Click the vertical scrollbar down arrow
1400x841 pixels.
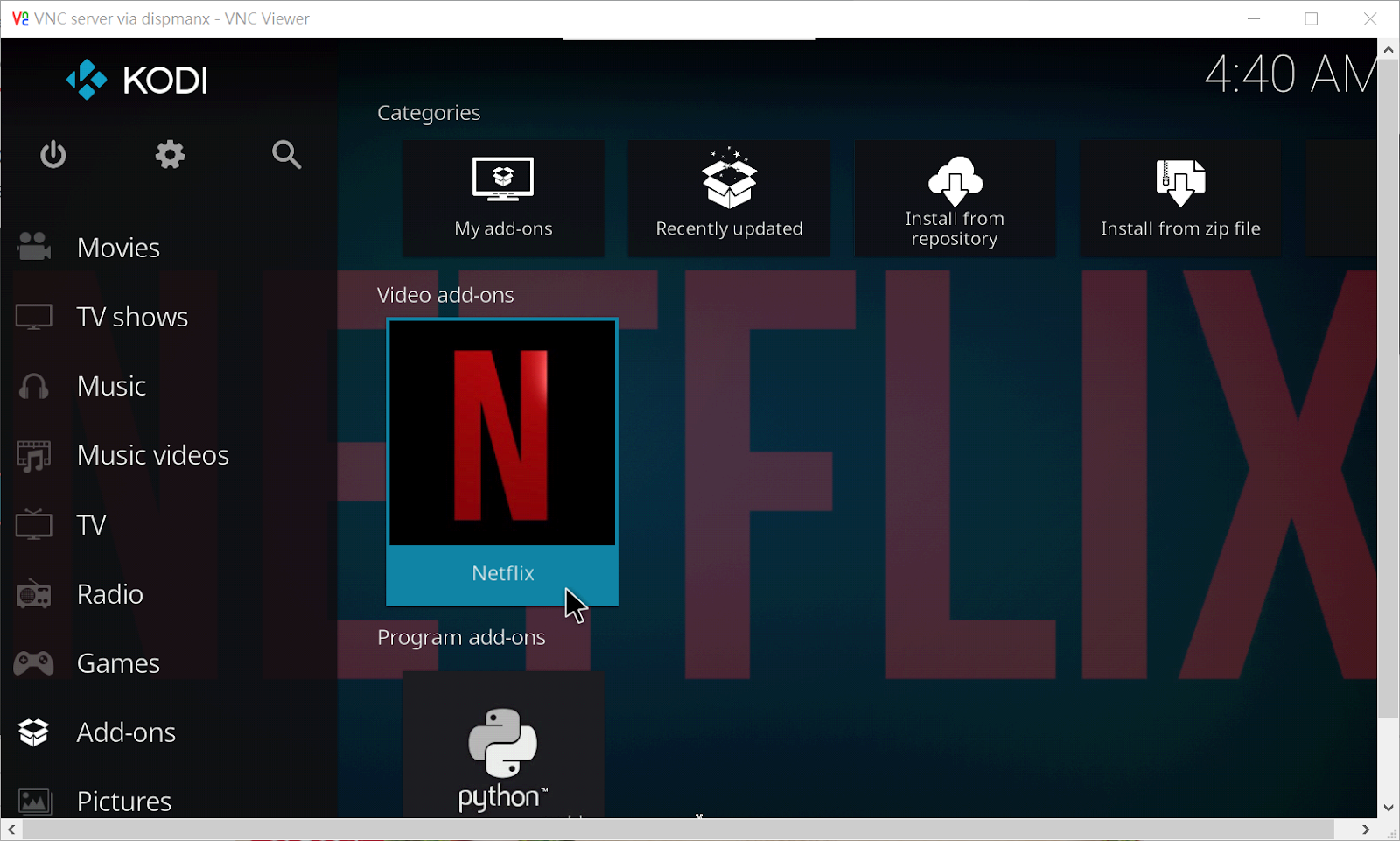(x=1389, y=808)
